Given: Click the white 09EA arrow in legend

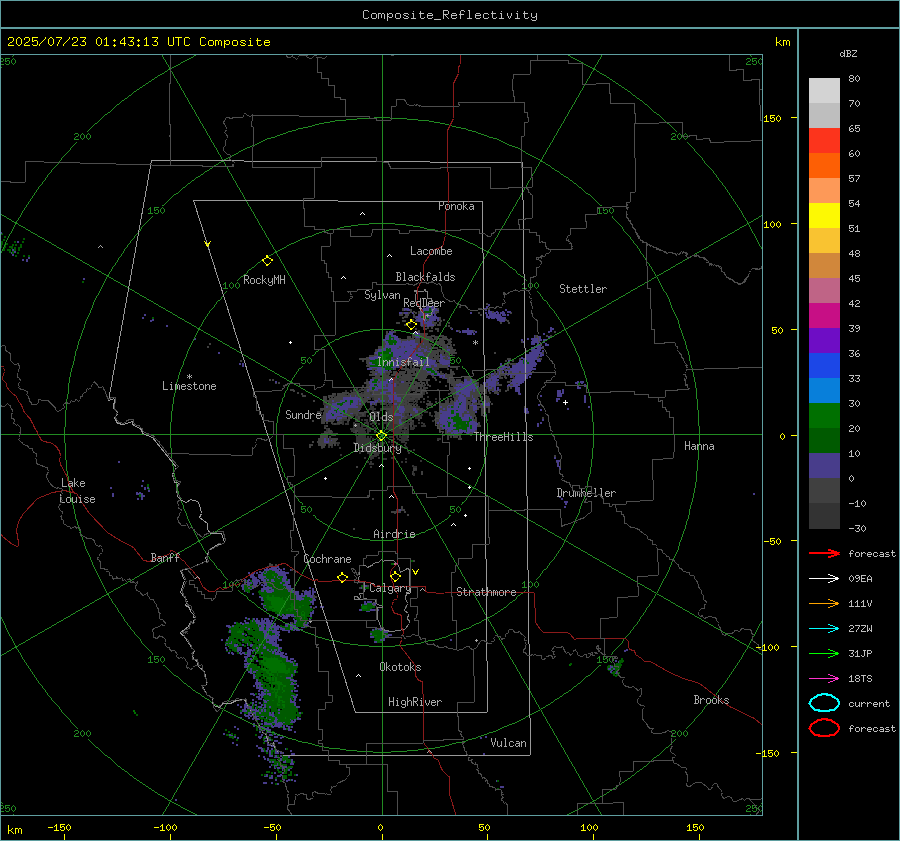Looking at the screenshot, I should point(824,579).
